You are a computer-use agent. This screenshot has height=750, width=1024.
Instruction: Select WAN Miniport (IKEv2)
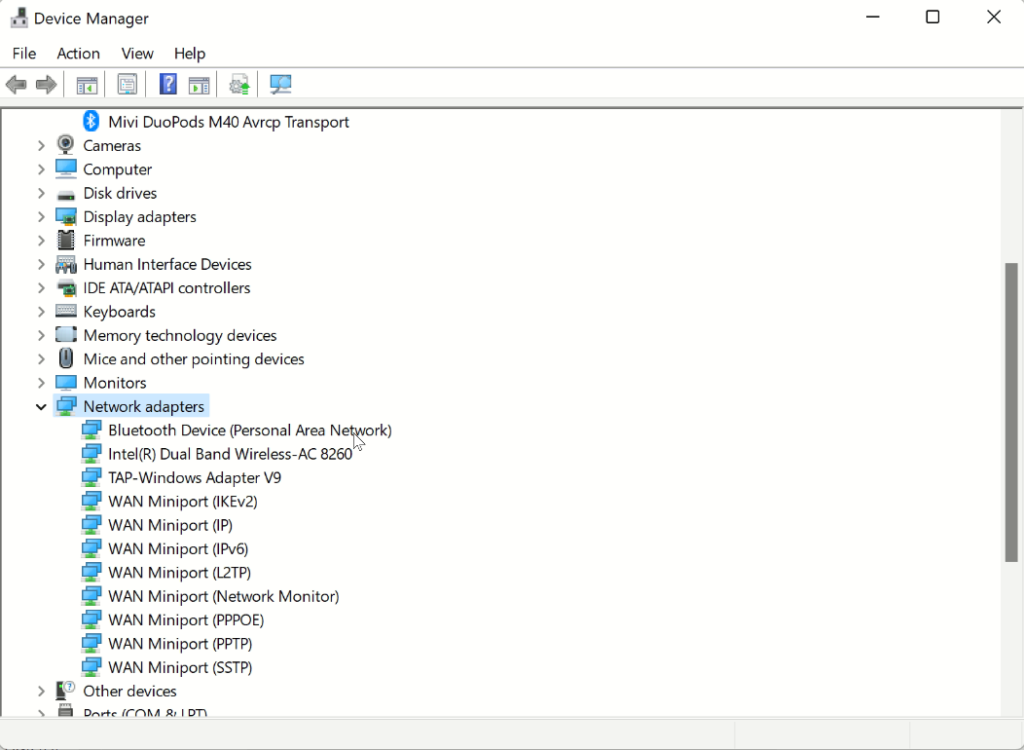183,501
